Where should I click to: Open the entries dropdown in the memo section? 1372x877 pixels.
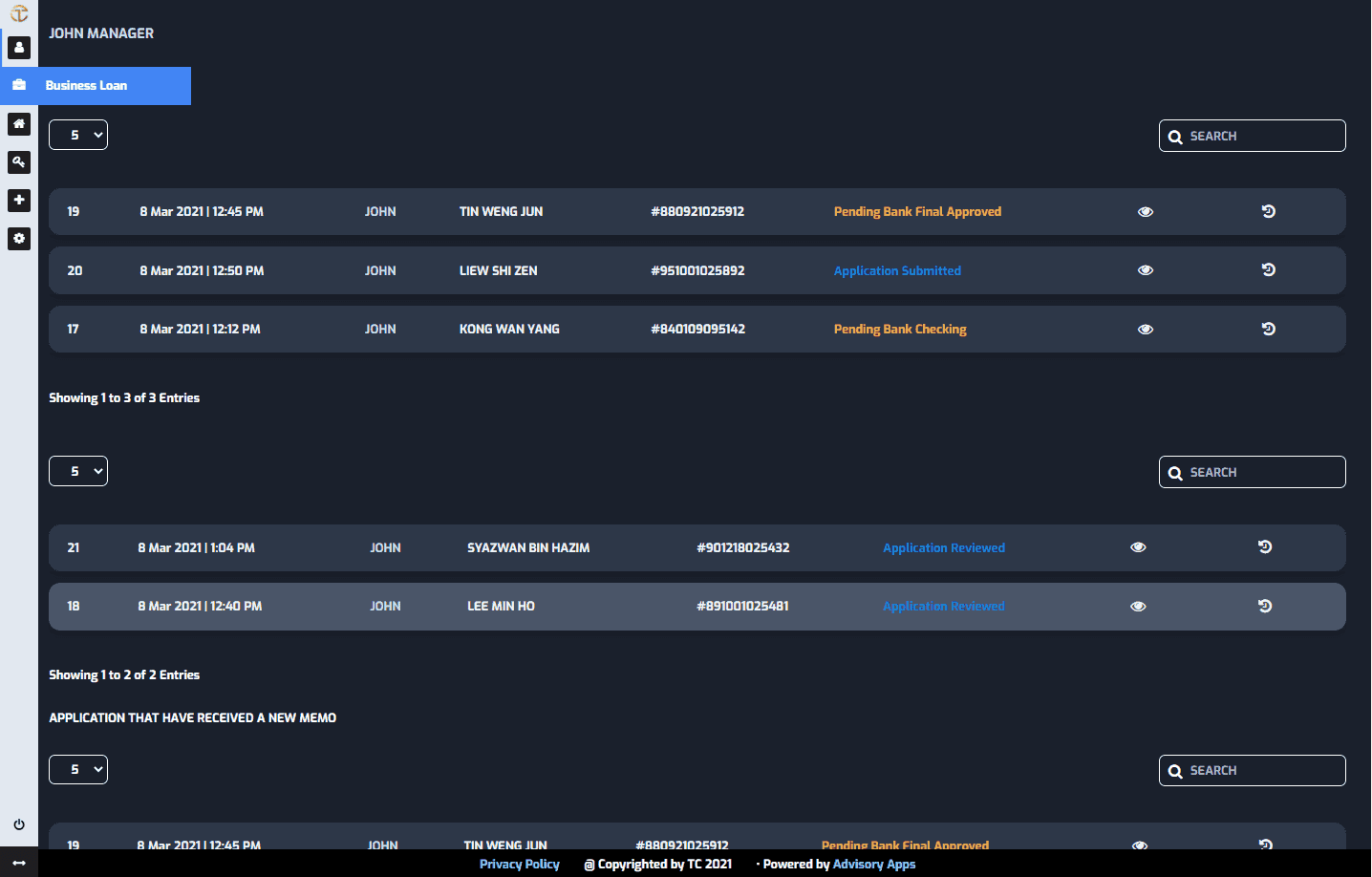77,769
